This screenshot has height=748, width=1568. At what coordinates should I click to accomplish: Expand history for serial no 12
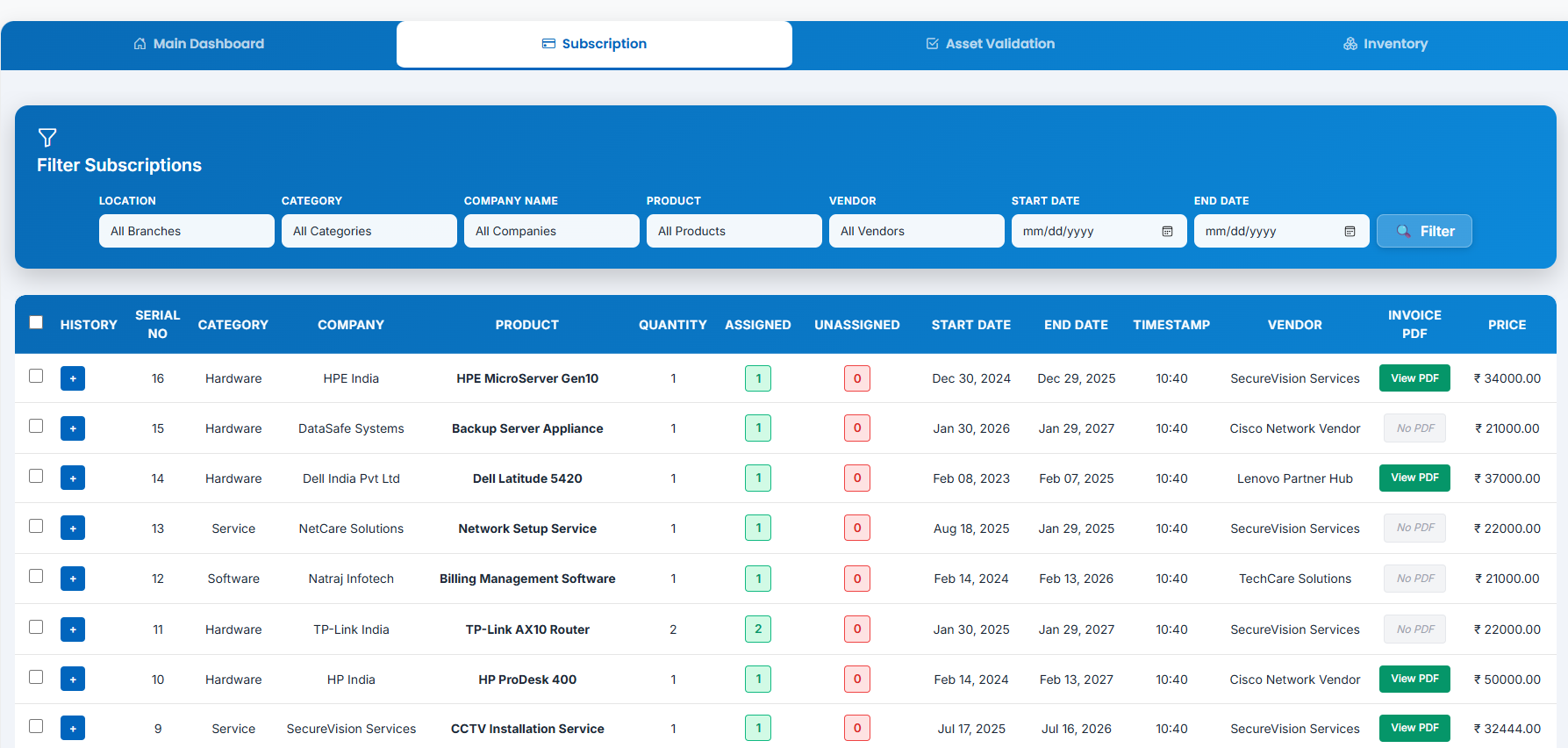73,579
